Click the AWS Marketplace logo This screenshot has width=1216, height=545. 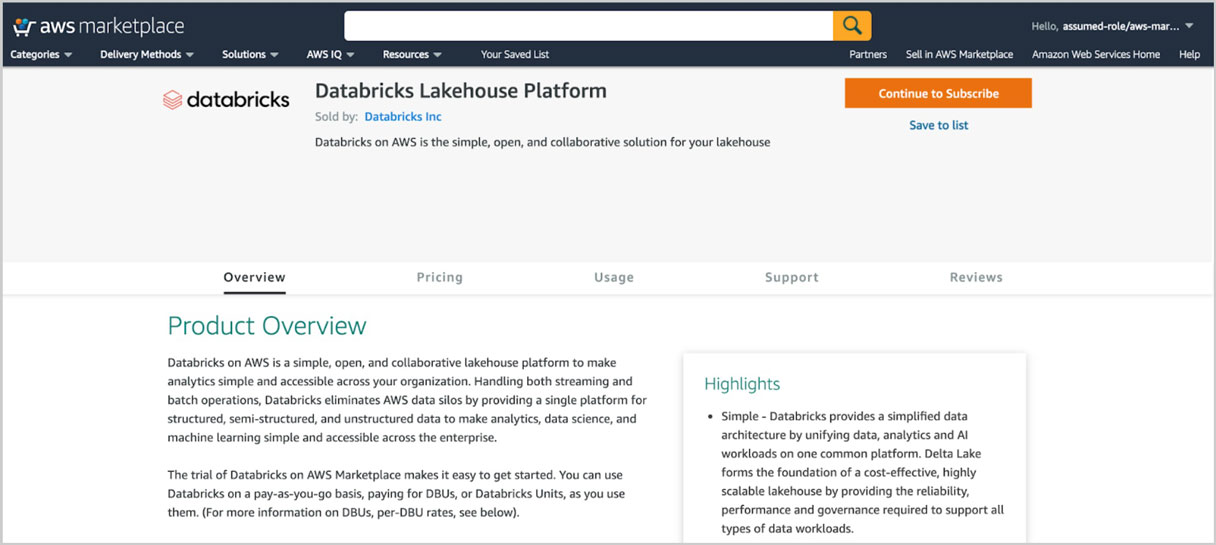coord(98,26)
